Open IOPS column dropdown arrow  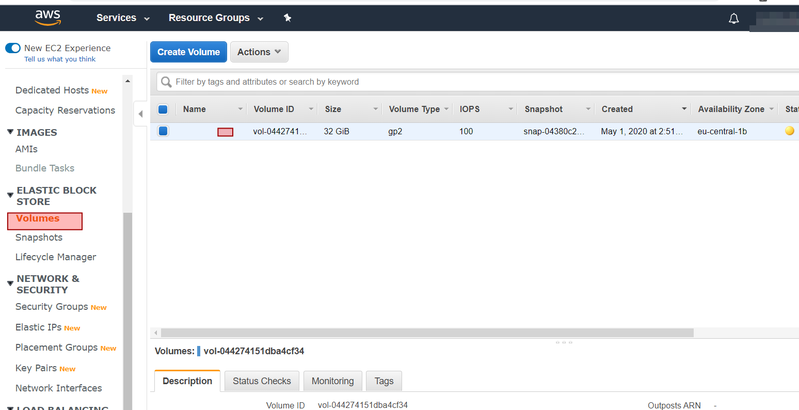[511, 109]
